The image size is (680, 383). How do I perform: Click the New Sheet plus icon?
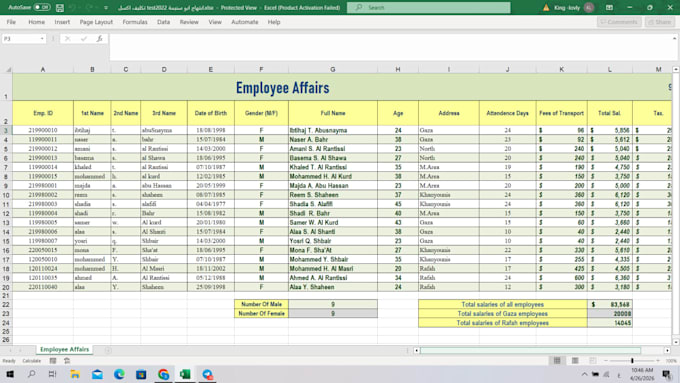click(x=108, y=350)
